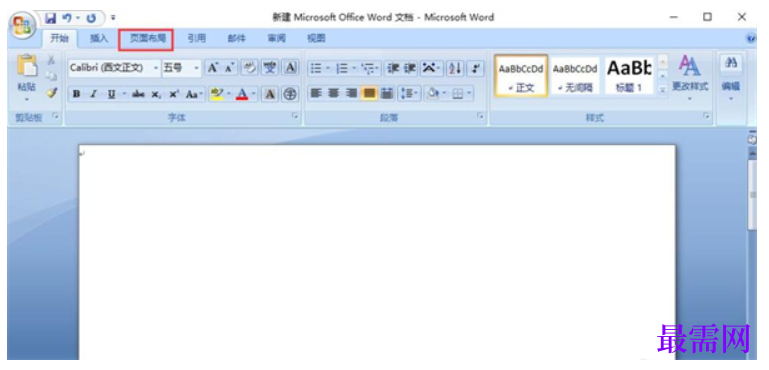
Task: Click the Show paragraph marks icon
Action: tap(475, 68)
